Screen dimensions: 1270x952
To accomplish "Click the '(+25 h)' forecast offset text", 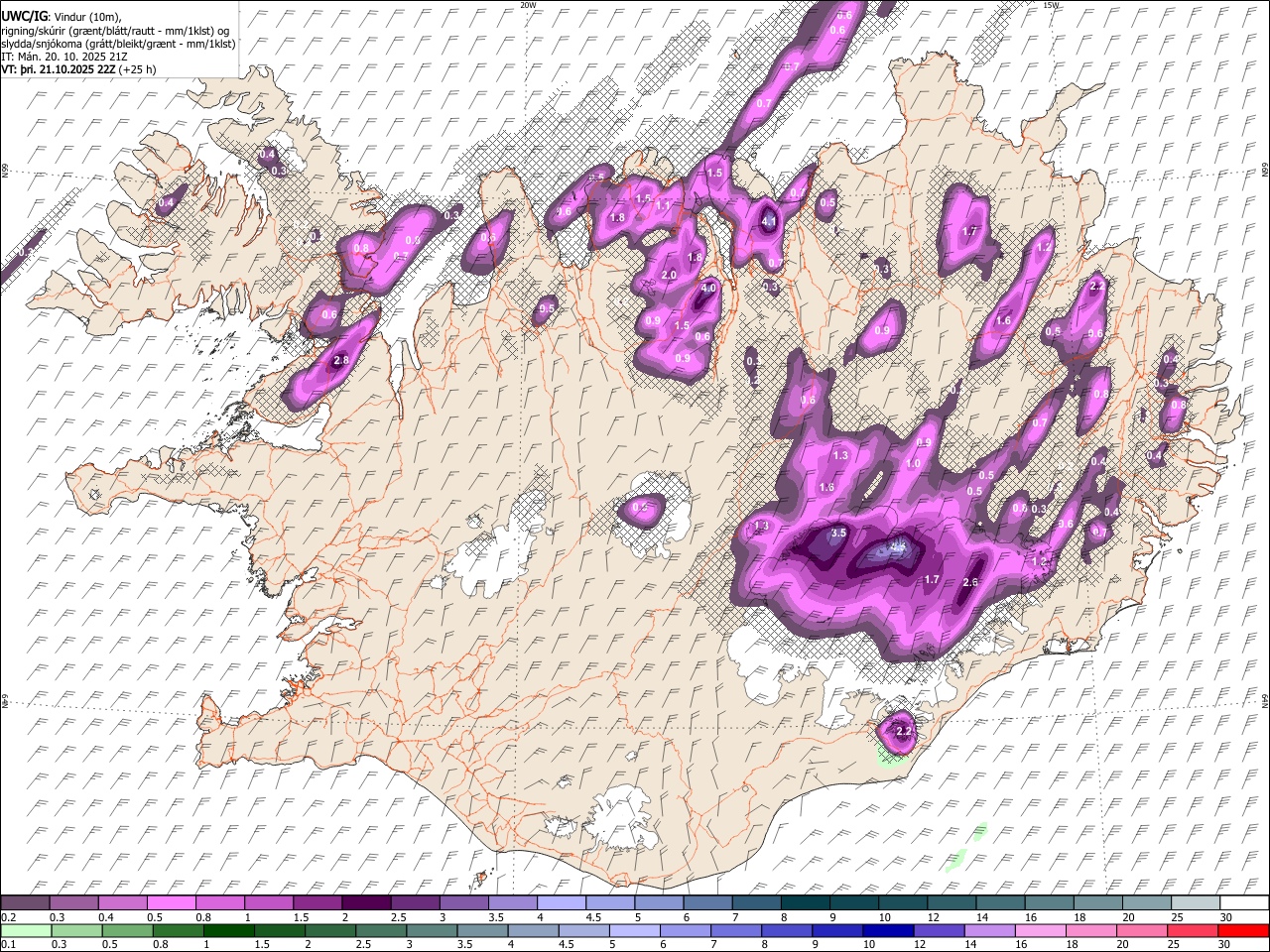I will pos(137,70).
